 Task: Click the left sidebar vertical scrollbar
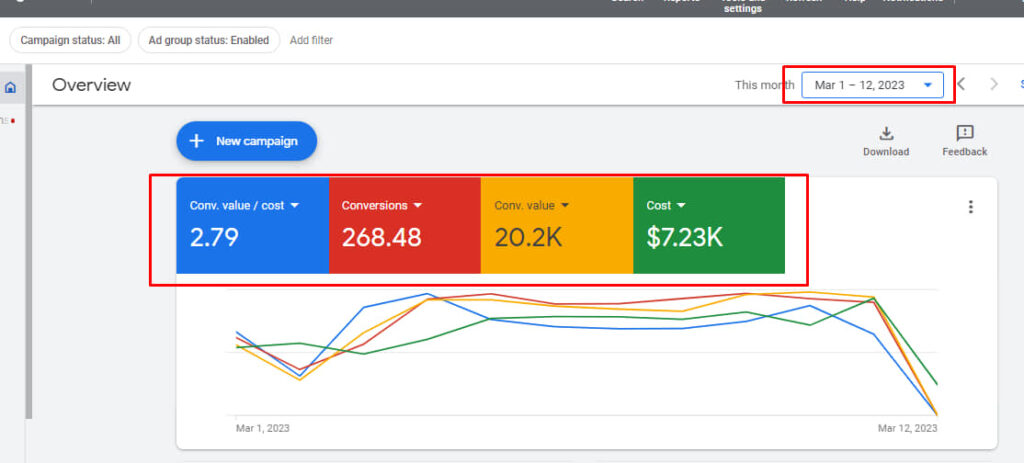[29, 250]
